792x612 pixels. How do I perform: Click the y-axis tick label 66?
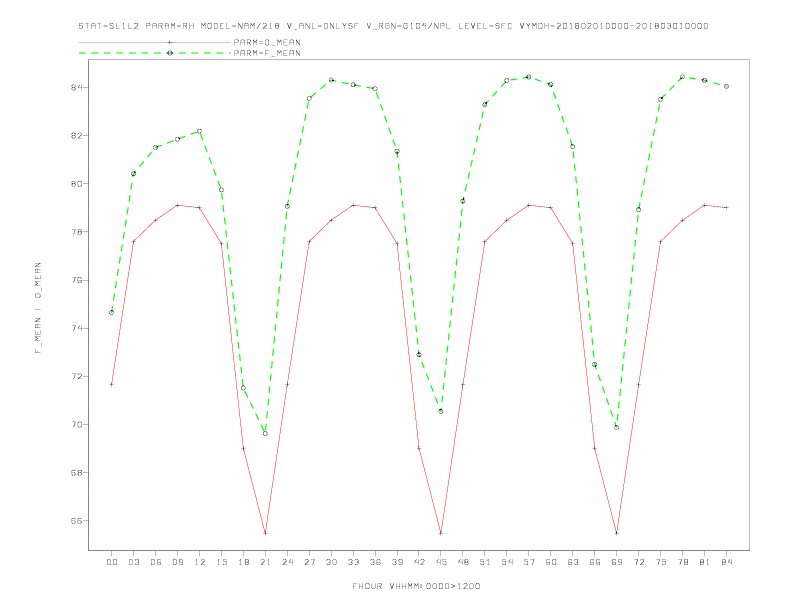(x=76, y=521)
